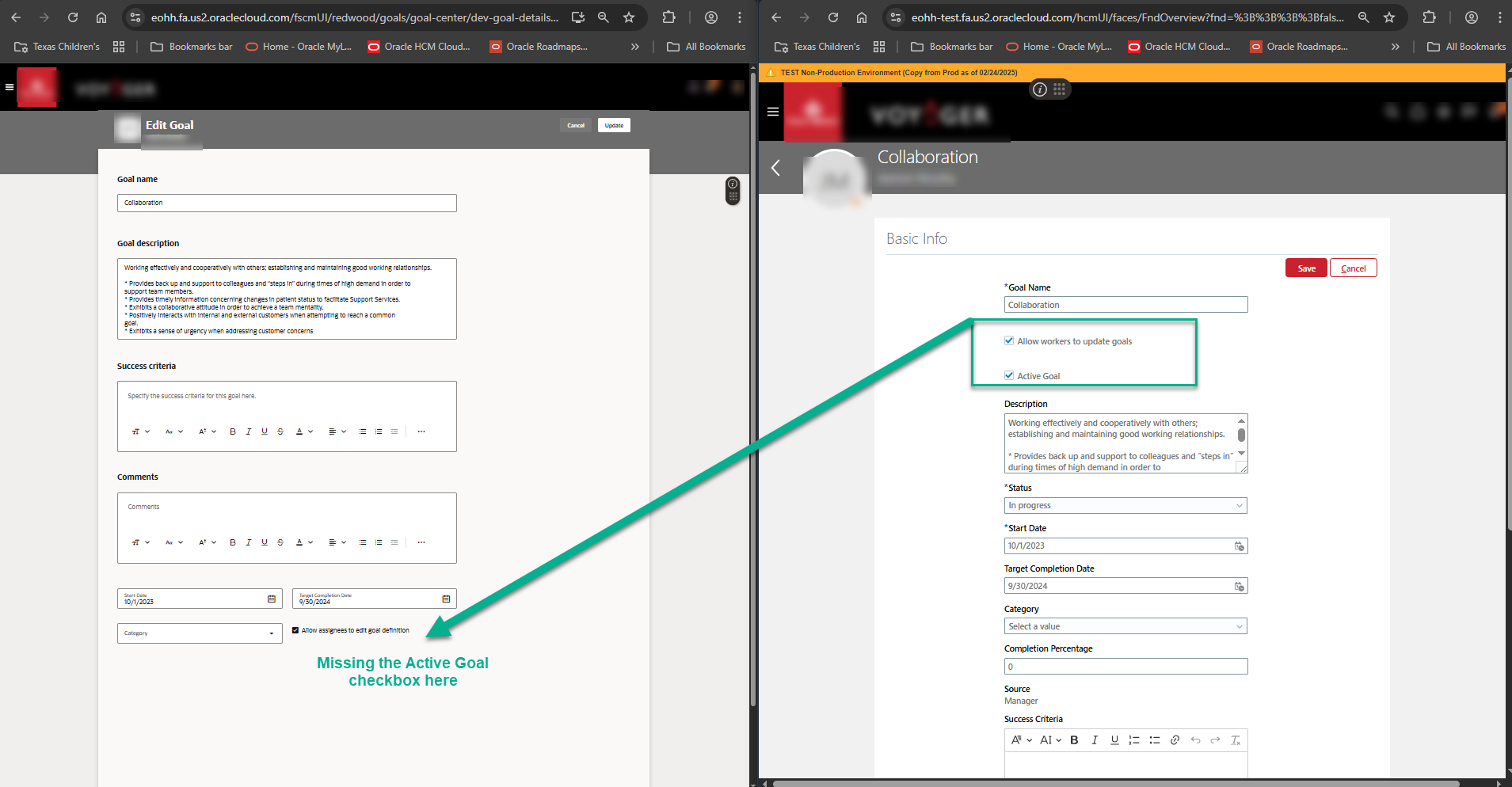Click the numbered list icon in Success Criteria toolbar
This screenshot has width=1512, height=787.
[x=1136, y=739]
